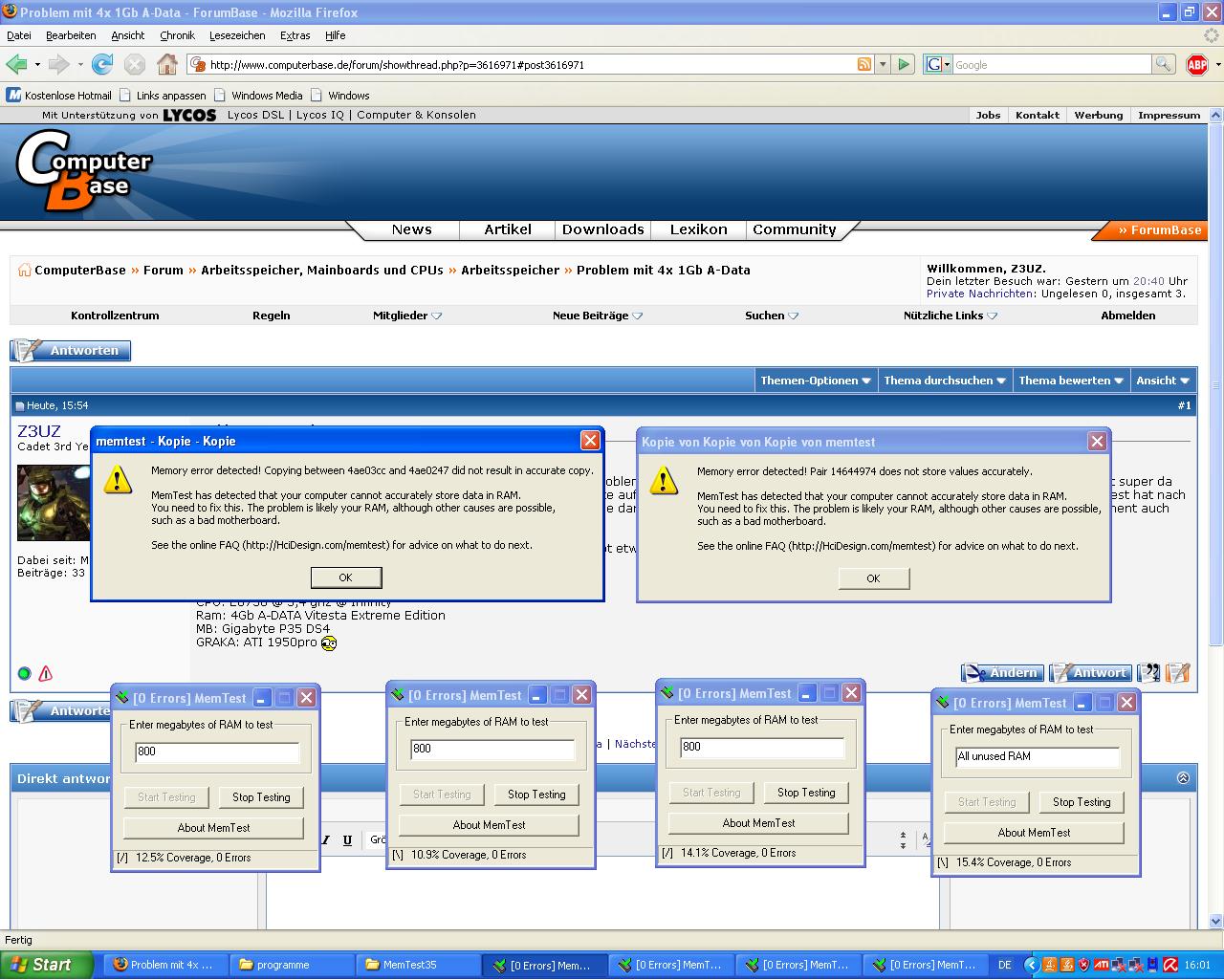Open the thread Ansicht dropdown
1224x980 pixels.
point(1163,380)
